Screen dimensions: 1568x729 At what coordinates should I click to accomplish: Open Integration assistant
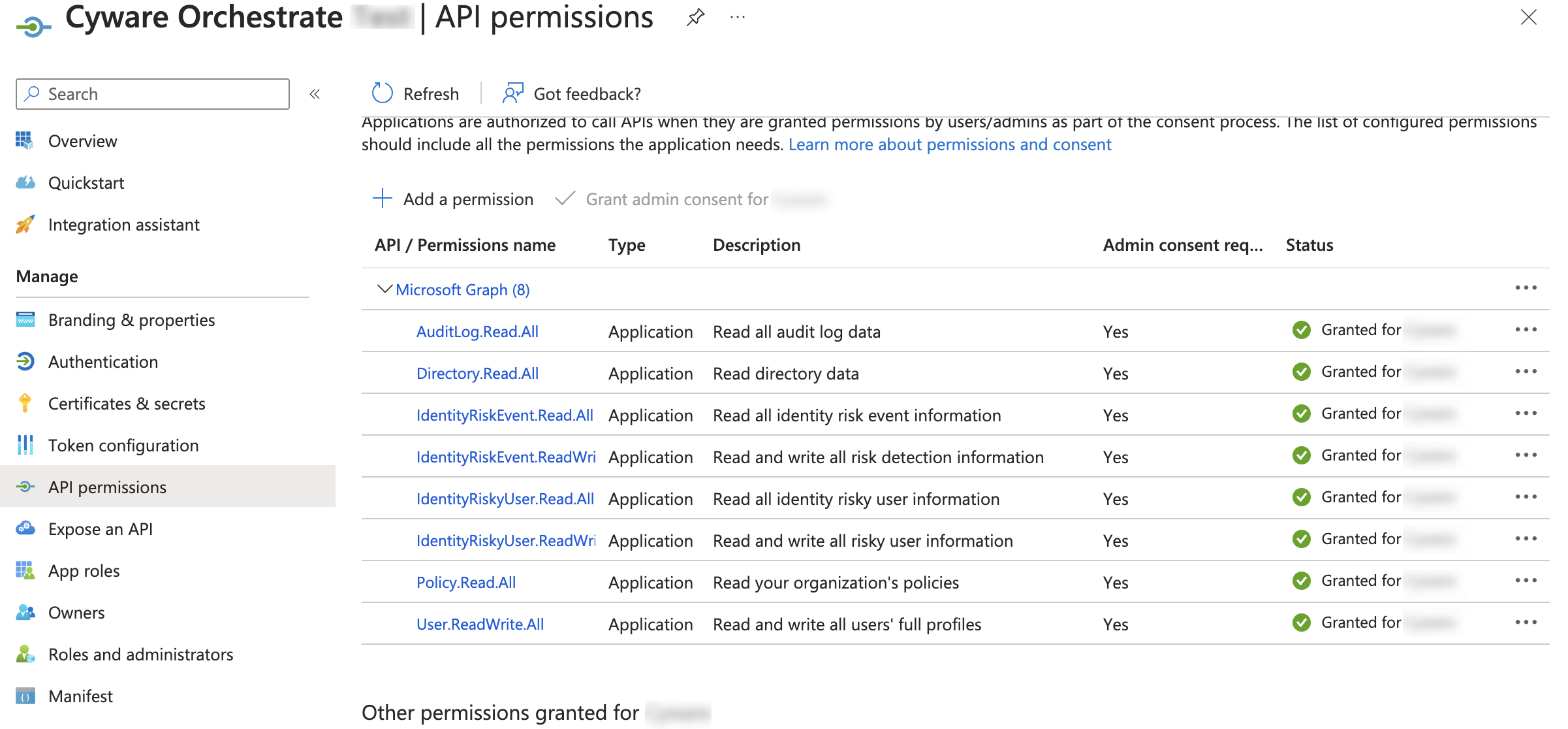124,225
